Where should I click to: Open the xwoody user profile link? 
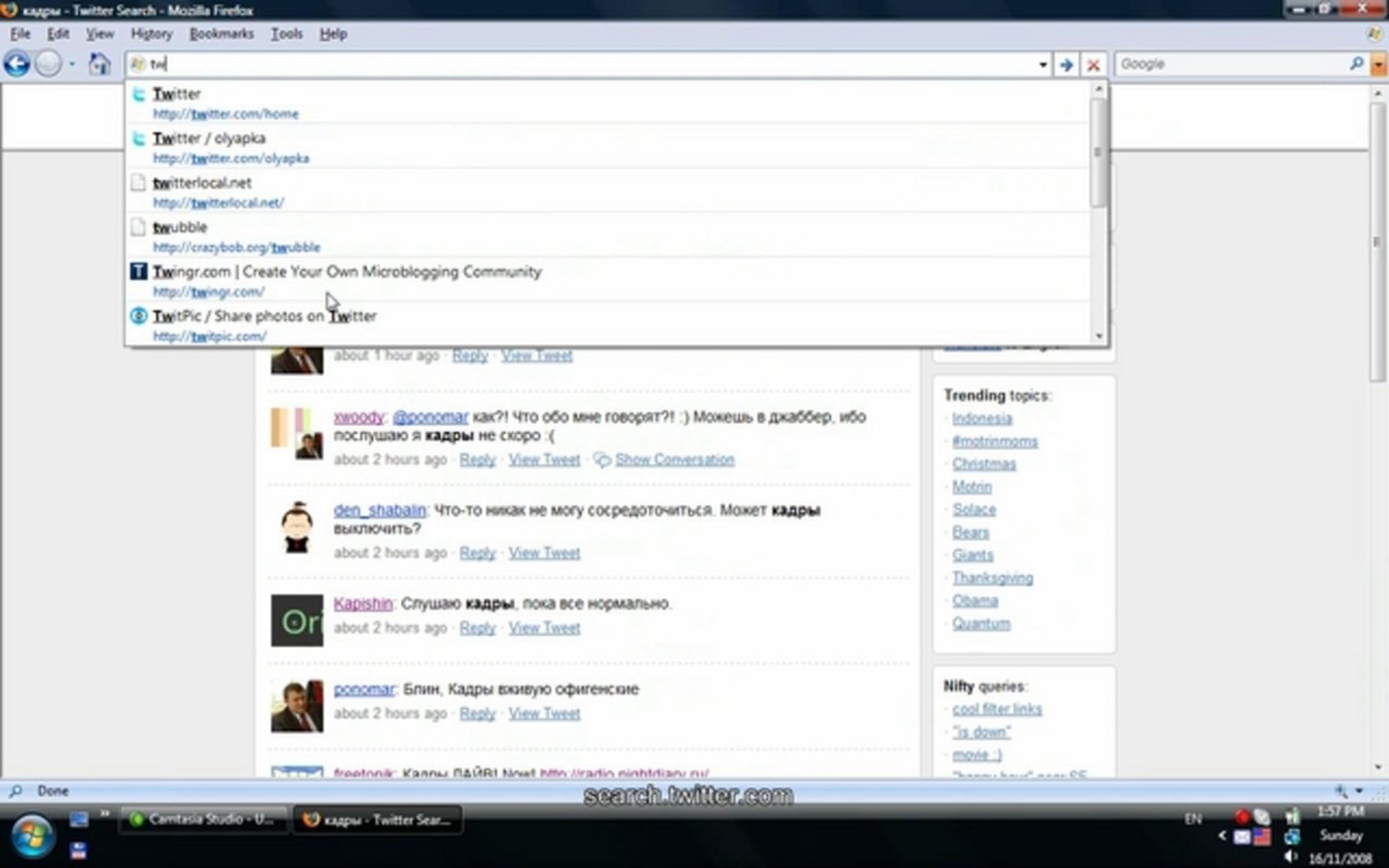point(359,417)
